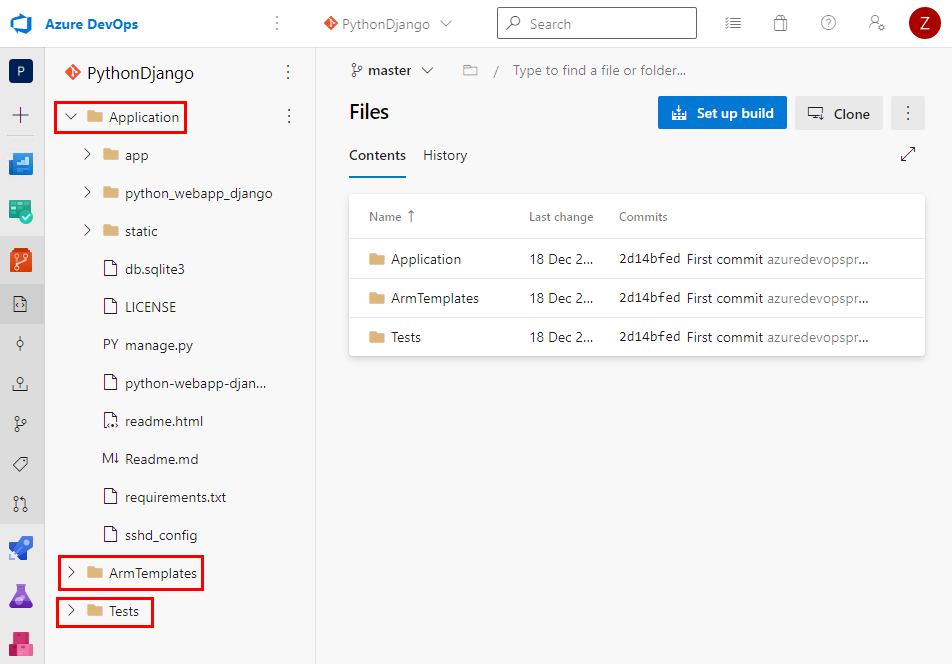Open the Z user profile avatar

coord(924,23)
